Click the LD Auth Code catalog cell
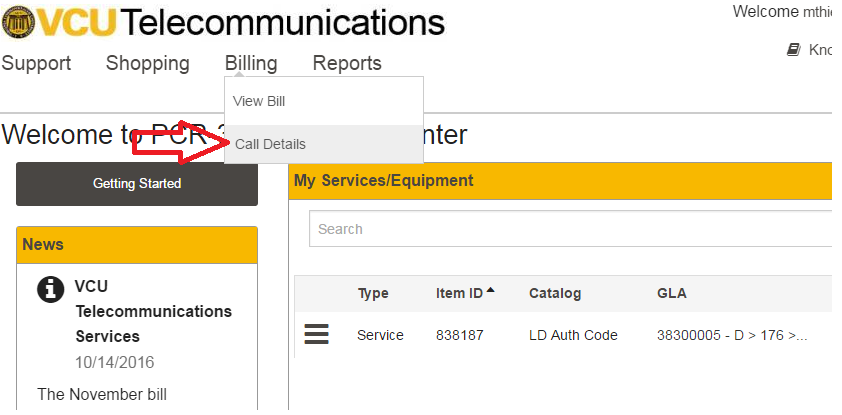 (573, 335)
